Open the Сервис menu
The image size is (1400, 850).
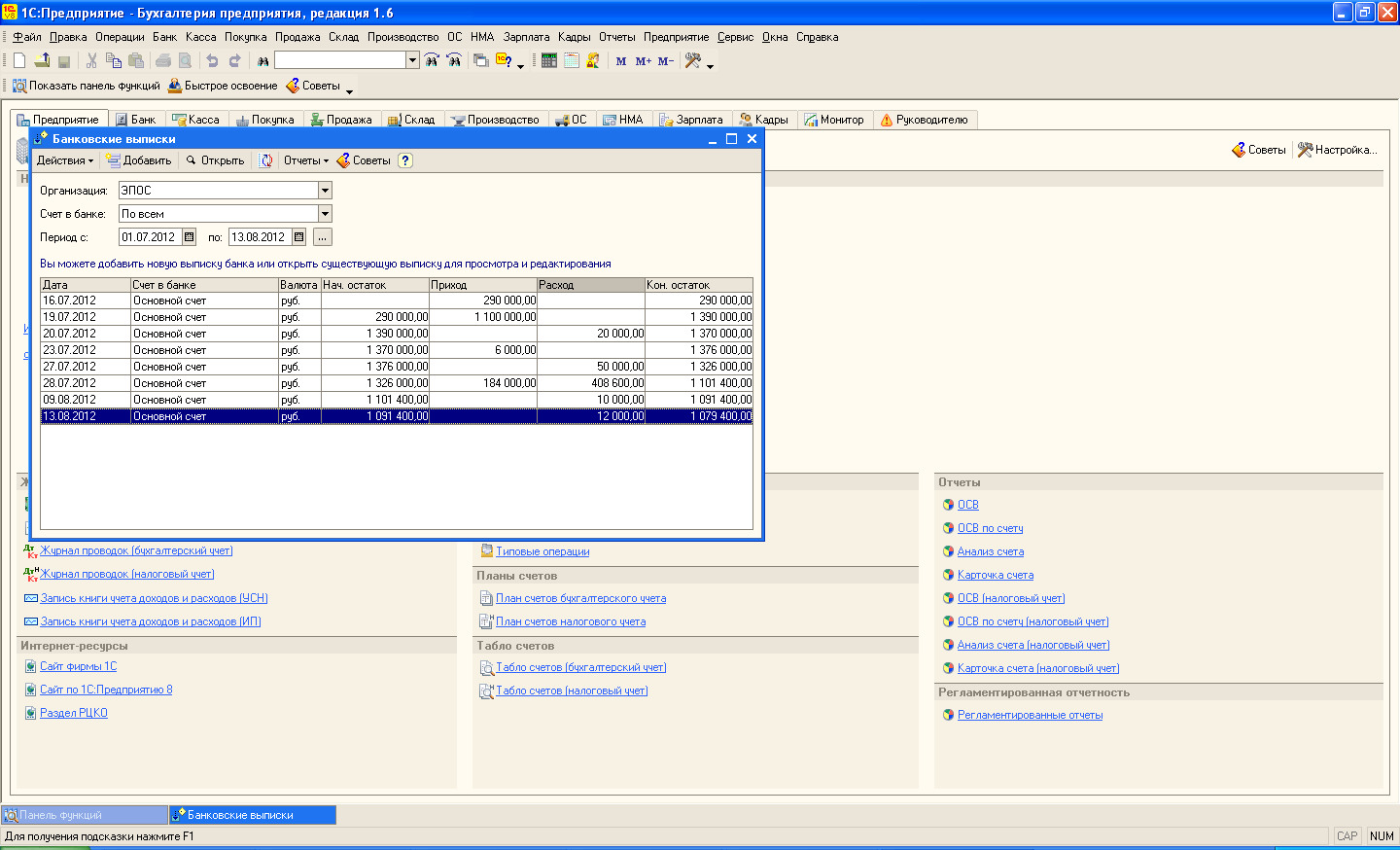735,37
